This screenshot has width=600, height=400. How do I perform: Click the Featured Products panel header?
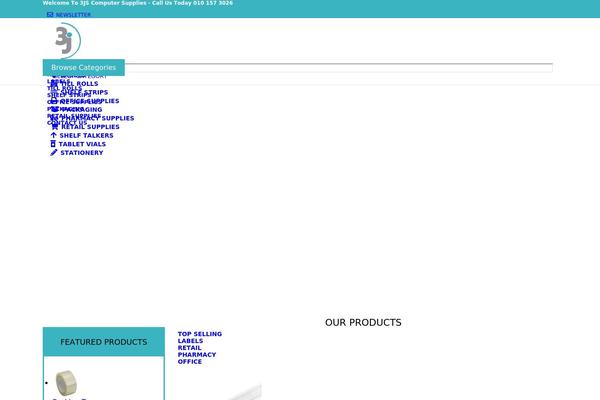[x=104, y=342]
